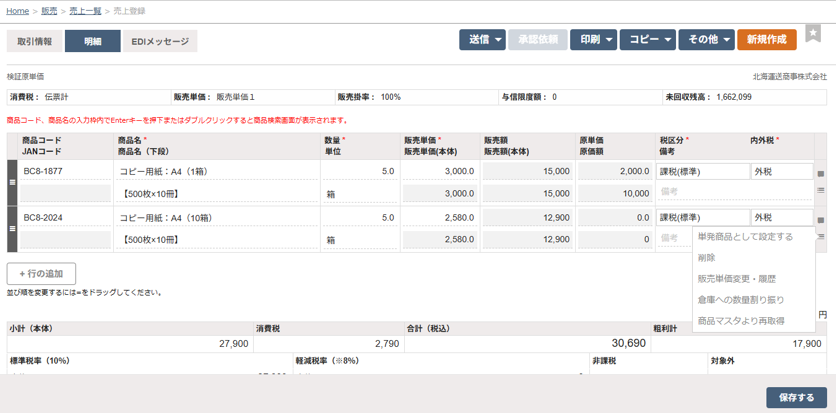Open the コピー dropdown
This screenshot has height=413, width=836.
click(646, 40)
